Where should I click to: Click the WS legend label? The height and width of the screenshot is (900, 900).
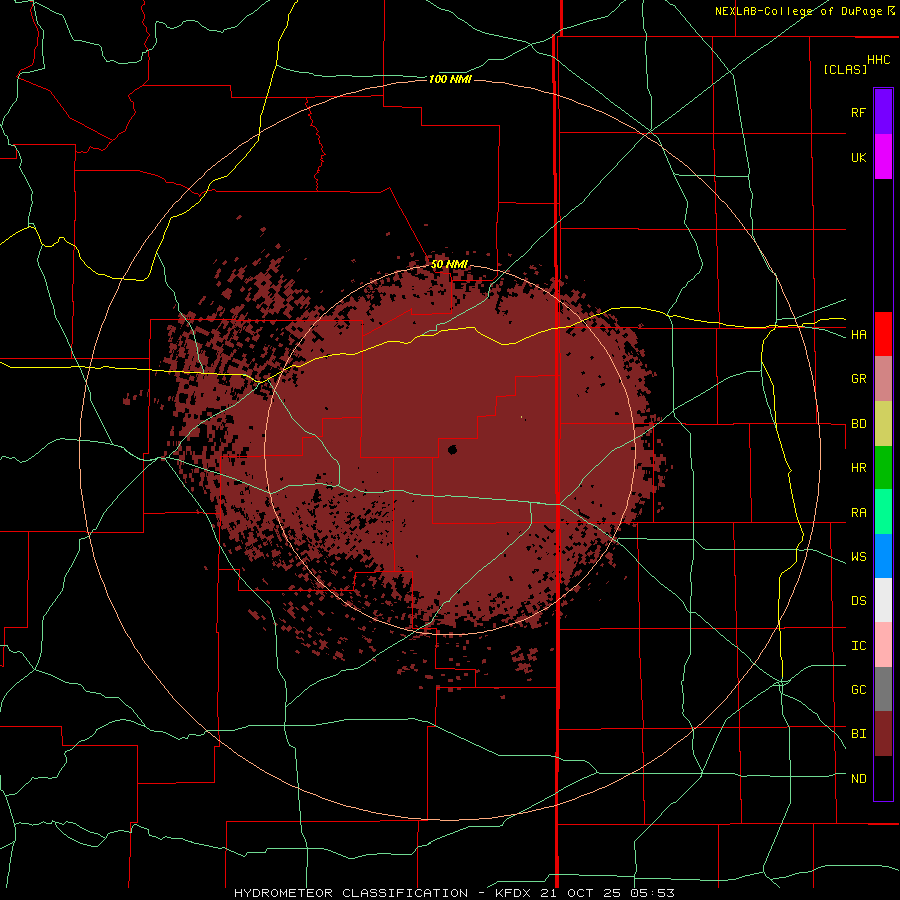858,557
